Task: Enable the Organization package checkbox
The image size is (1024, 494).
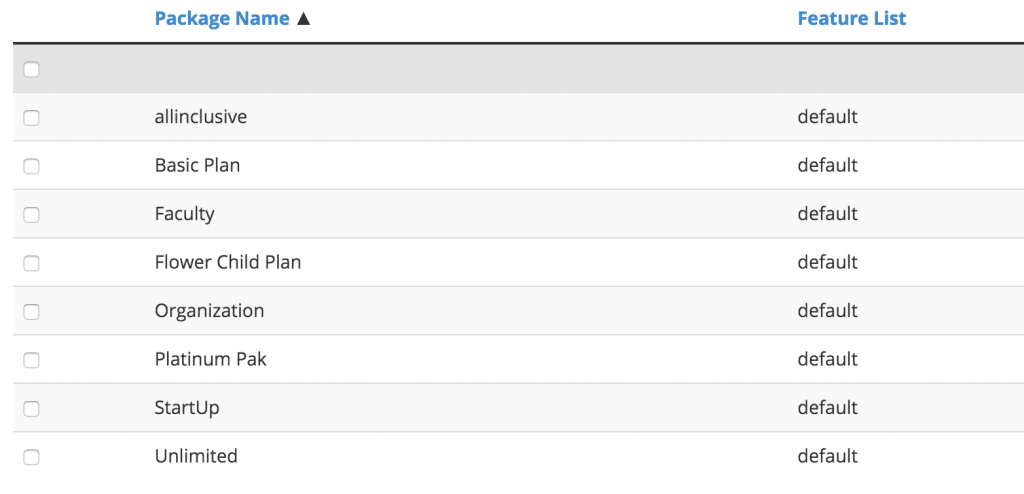Action: (31, 312)
